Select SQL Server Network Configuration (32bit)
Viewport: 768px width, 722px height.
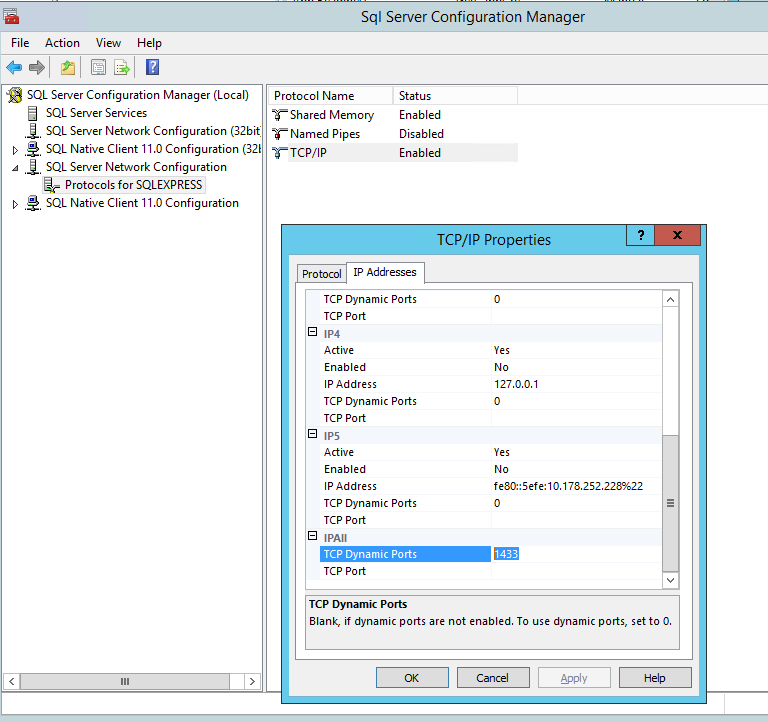pos(152,131)
